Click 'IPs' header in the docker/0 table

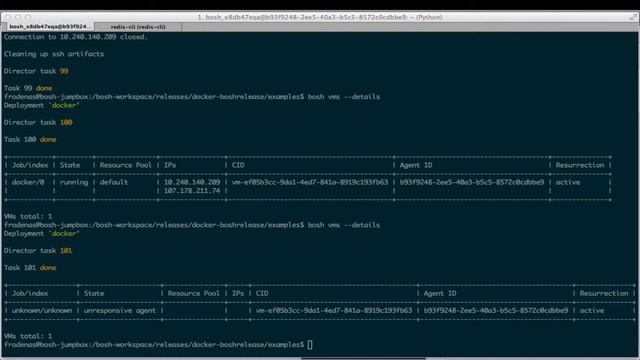point(170,165)
